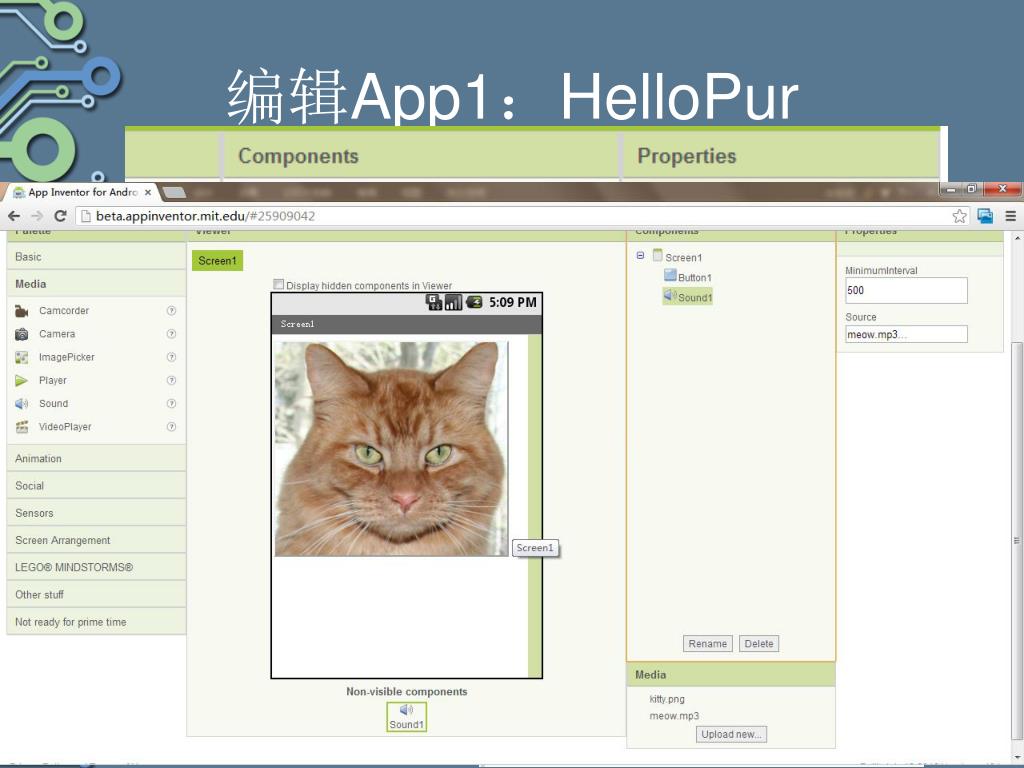Open help for Camcorder component

click(x=171, y=311)
